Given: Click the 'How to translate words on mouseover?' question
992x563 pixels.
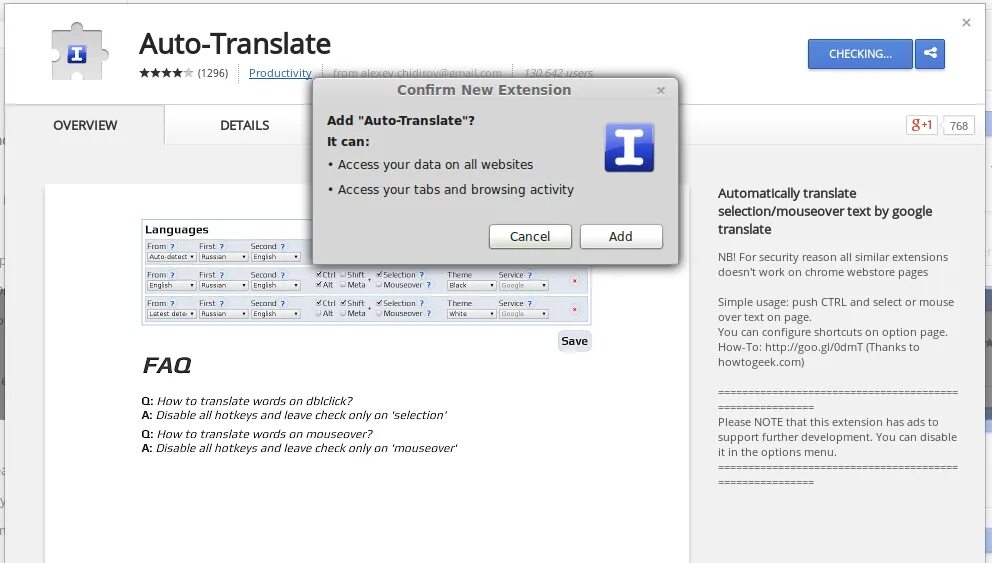Looking at the screenshot, I should tap(264, 434).
